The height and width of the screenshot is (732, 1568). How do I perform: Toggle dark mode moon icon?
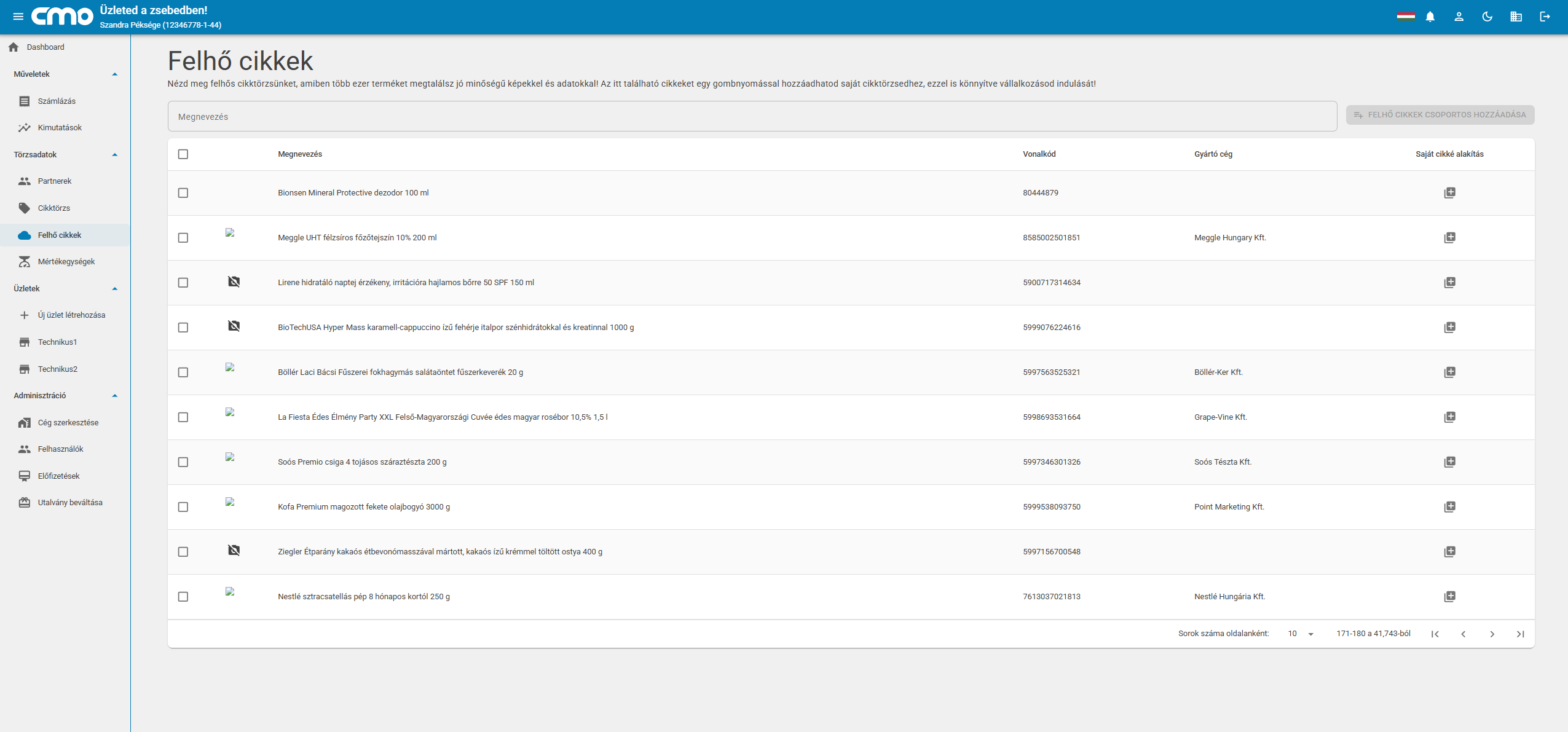pos(1487,17)
